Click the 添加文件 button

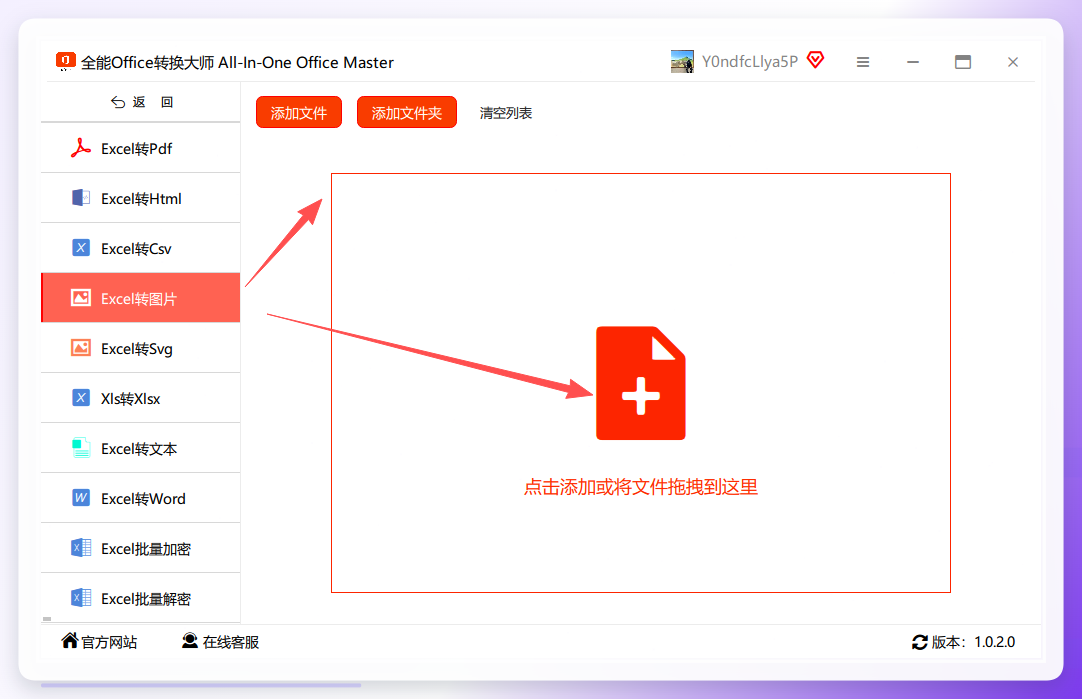point(299,112)
